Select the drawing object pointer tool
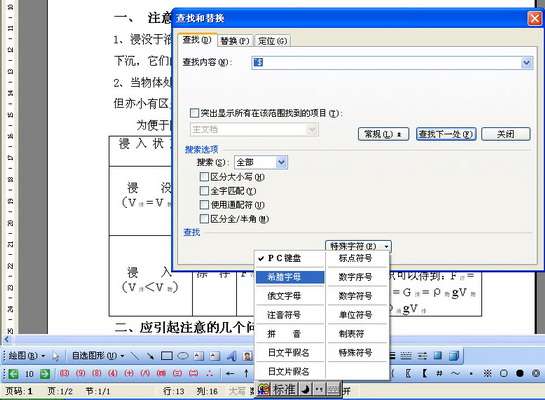Image resolution: width=545 pixels, height=400 pixels. 56,356
